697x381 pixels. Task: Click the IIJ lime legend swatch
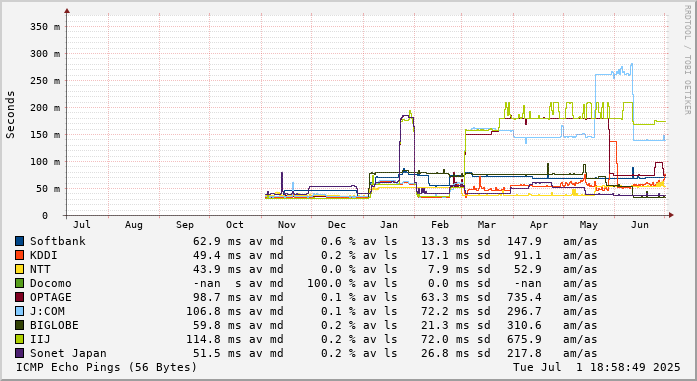pyautogui.click(x=20, y=339)
